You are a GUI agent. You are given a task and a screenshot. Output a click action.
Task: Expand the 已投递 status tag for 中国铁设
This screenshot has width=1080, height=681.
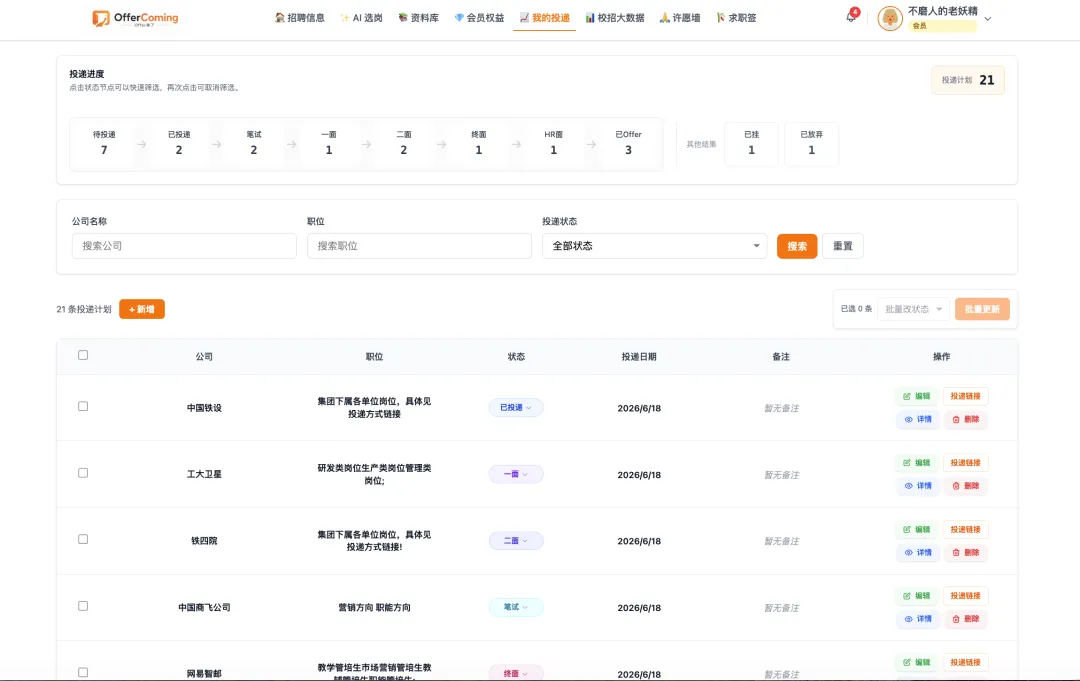tap(516, 408)
